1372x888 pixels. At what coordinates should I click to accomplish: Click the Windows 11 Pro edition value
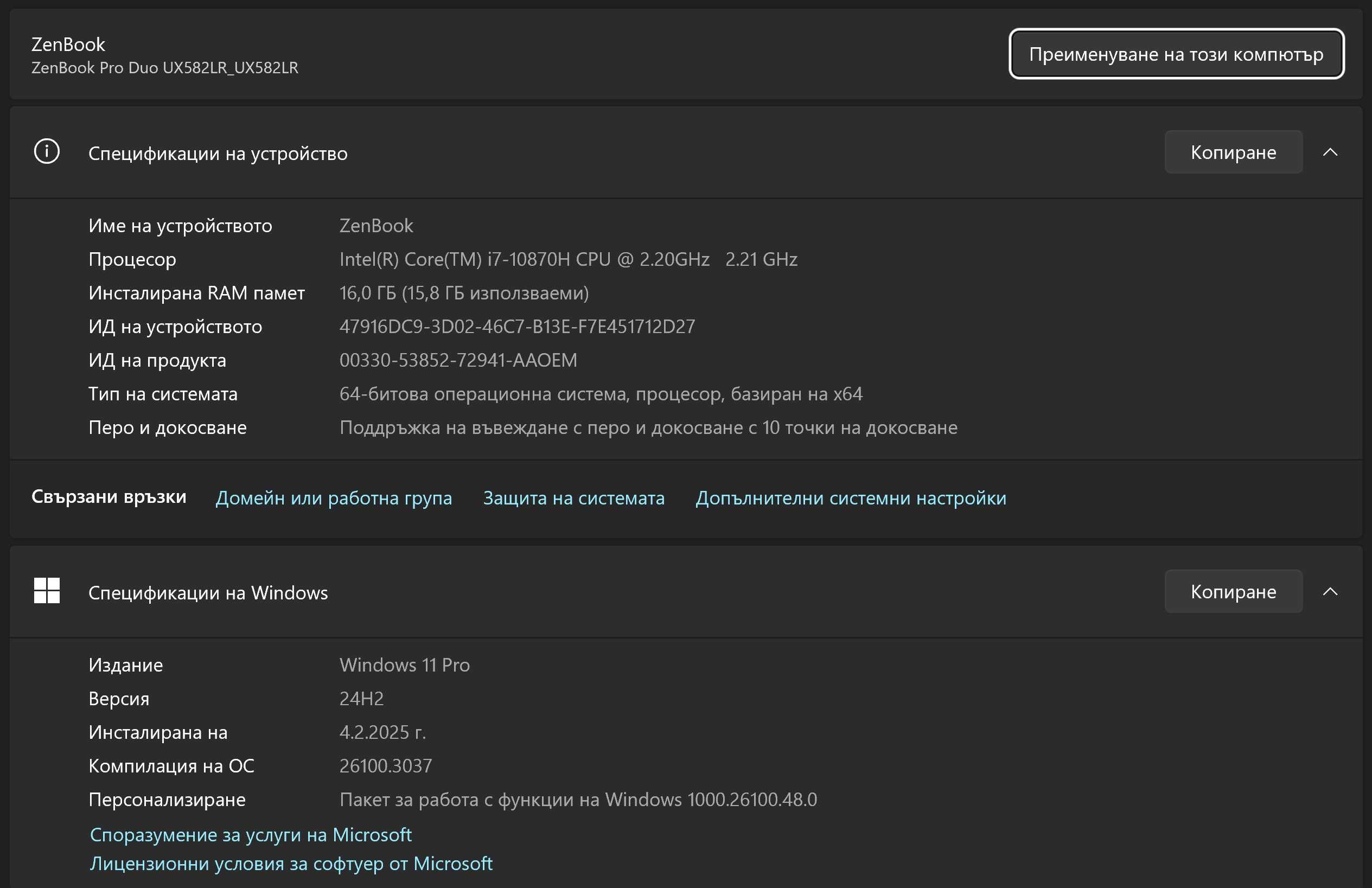coord(405,666)
